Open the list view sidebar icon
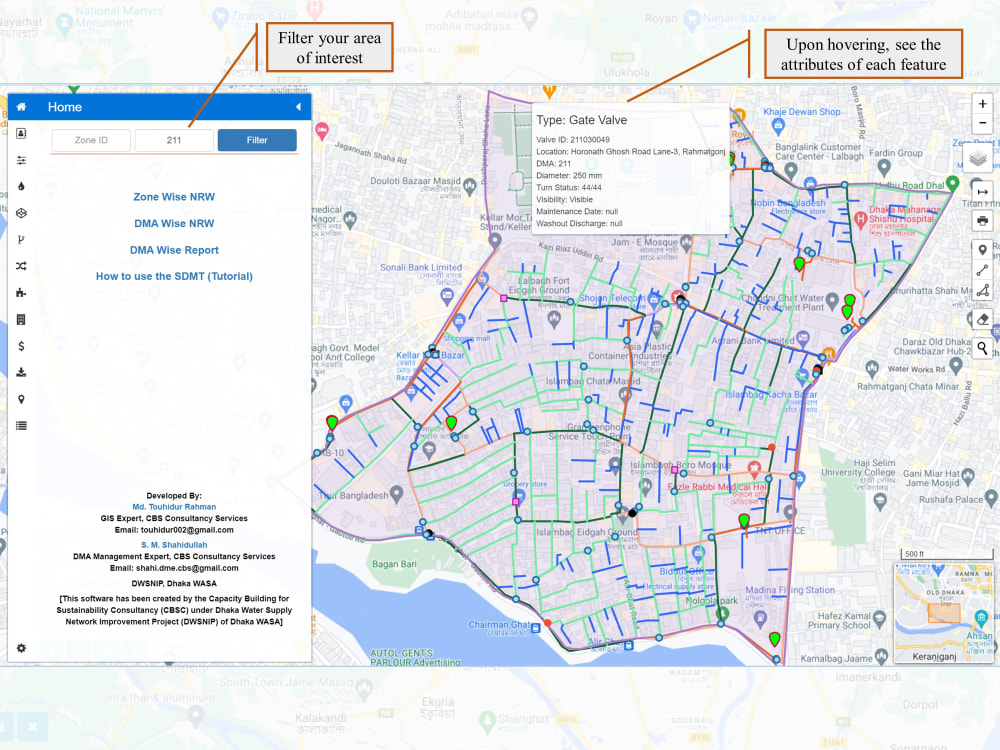 21,425
